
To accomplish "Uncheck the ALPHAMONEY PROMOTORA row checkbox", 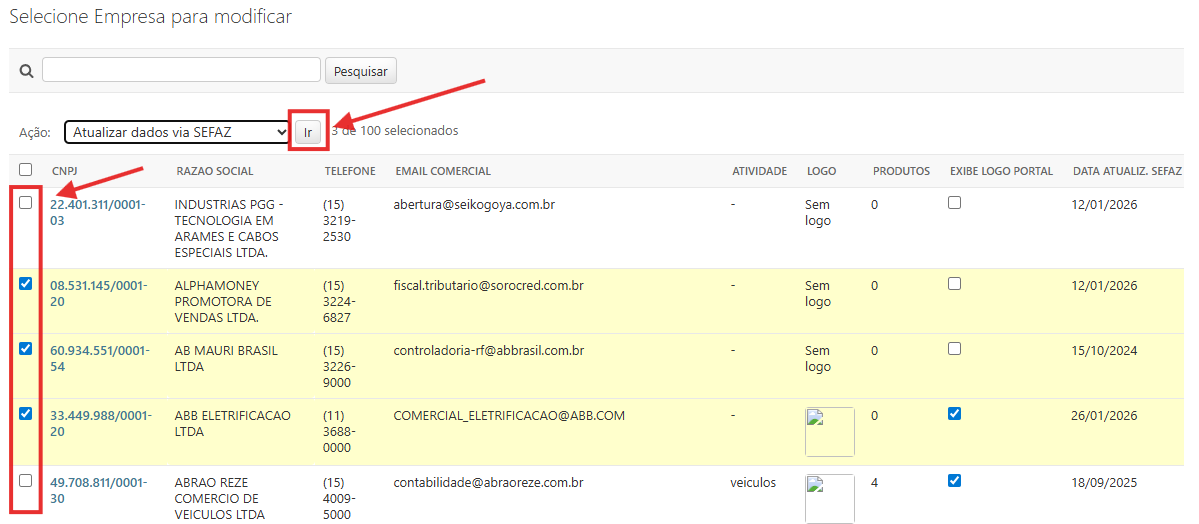I will [26, 284].
